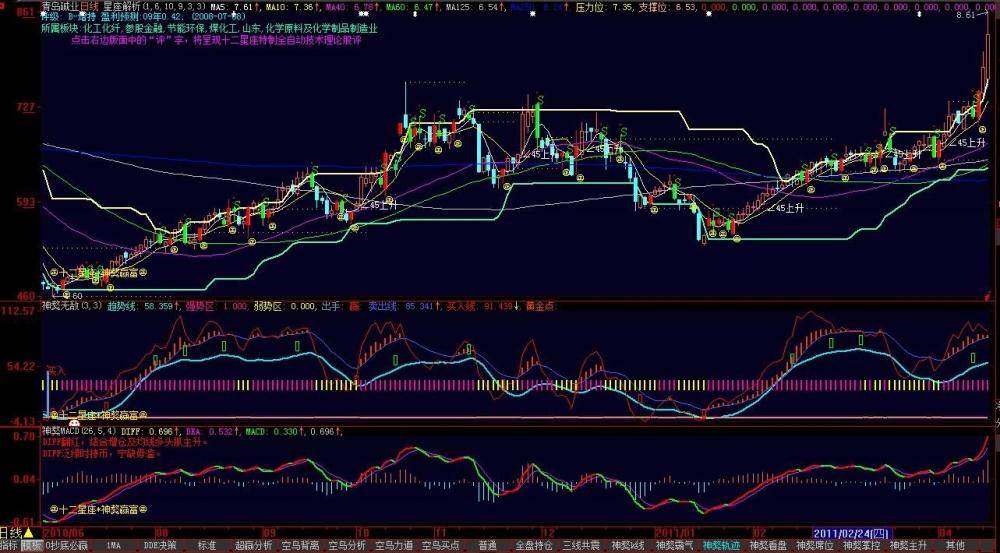The image size is (1000, 553).
Task: Click the MA125: 6.54 value
Action: [473, 6]
